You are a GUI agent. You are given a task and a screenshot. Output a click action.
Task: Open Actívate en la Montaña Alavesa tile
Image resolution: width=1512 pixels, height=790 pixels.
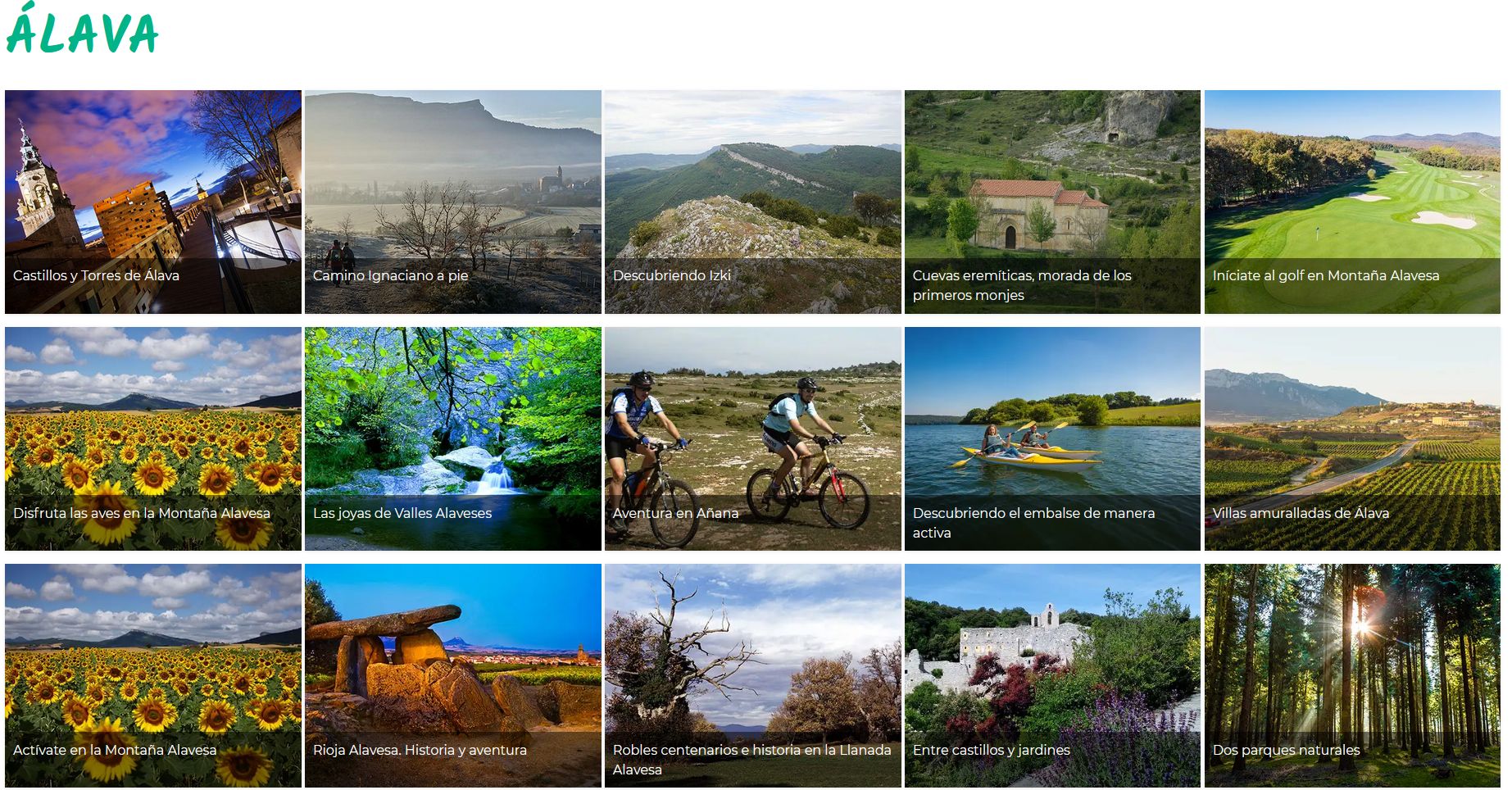(x=153, y=676)
